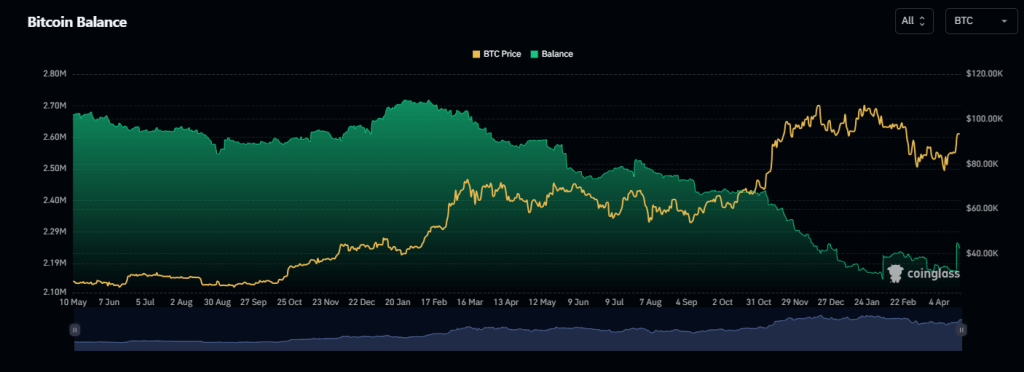Image resolution: width=1024 pixels, height=372 pixels.
Task: Click the 27 Dec date label
Action: [x=832, y=303]
